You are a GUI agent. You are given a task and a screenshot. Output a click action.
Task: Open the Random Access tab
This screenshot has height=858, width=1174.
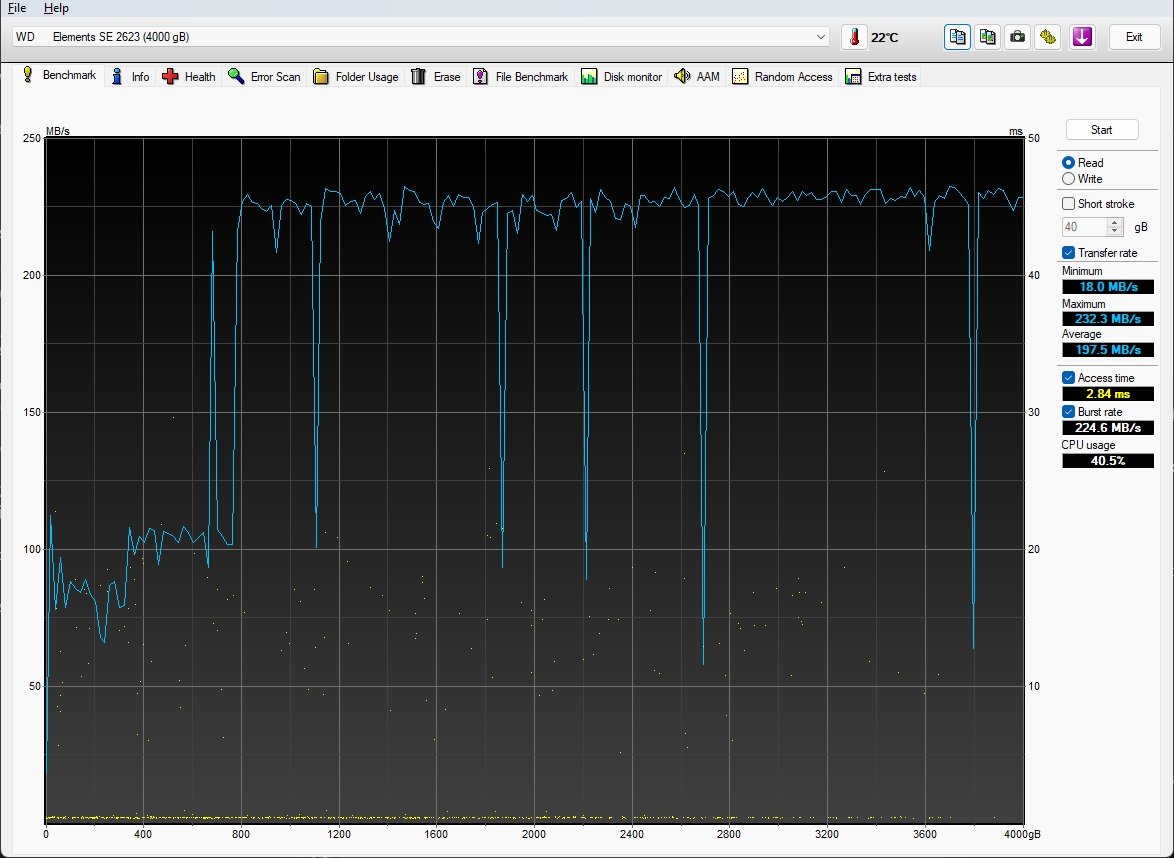click(782, 76)
